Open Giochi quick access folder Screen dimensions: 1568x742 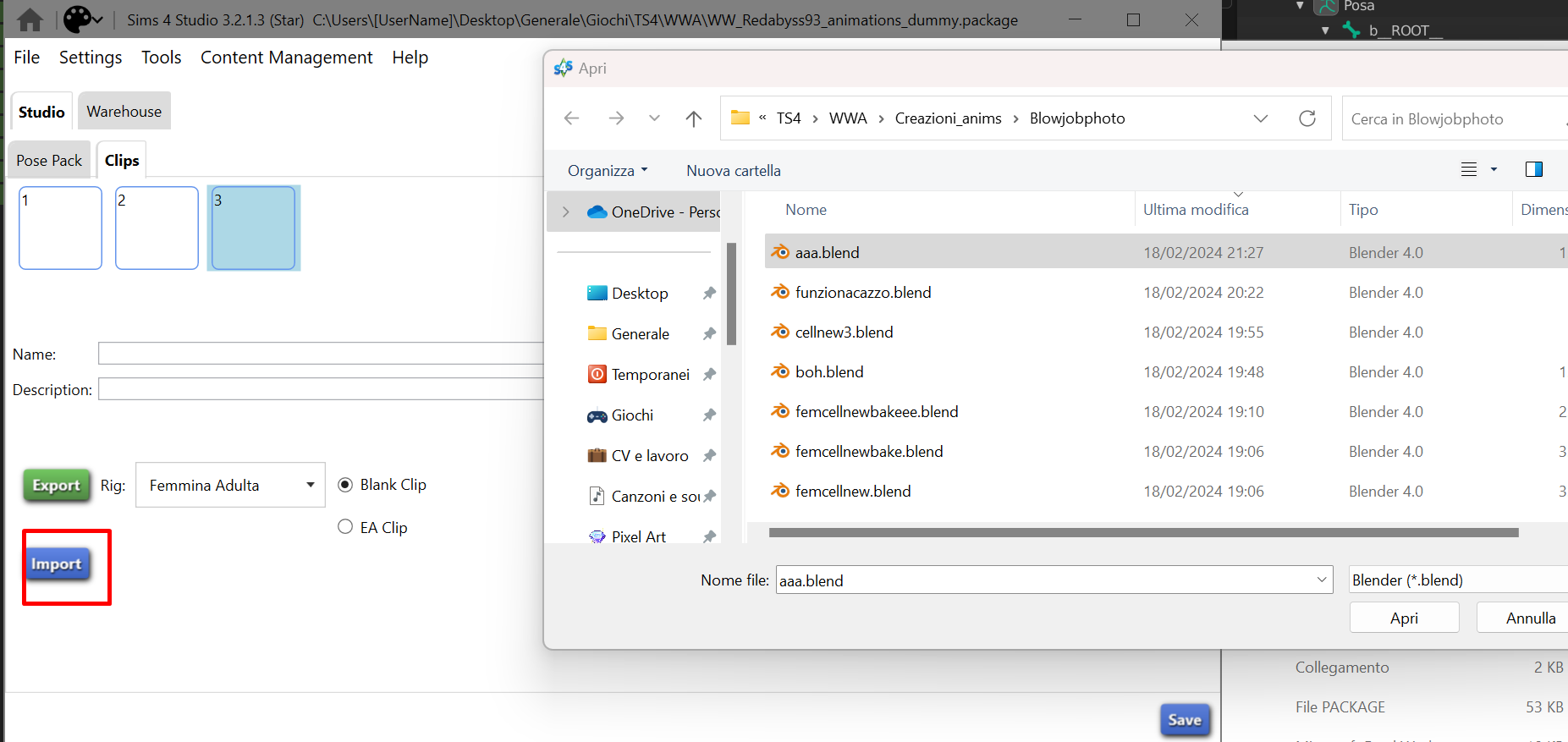(x=620, y=415)
